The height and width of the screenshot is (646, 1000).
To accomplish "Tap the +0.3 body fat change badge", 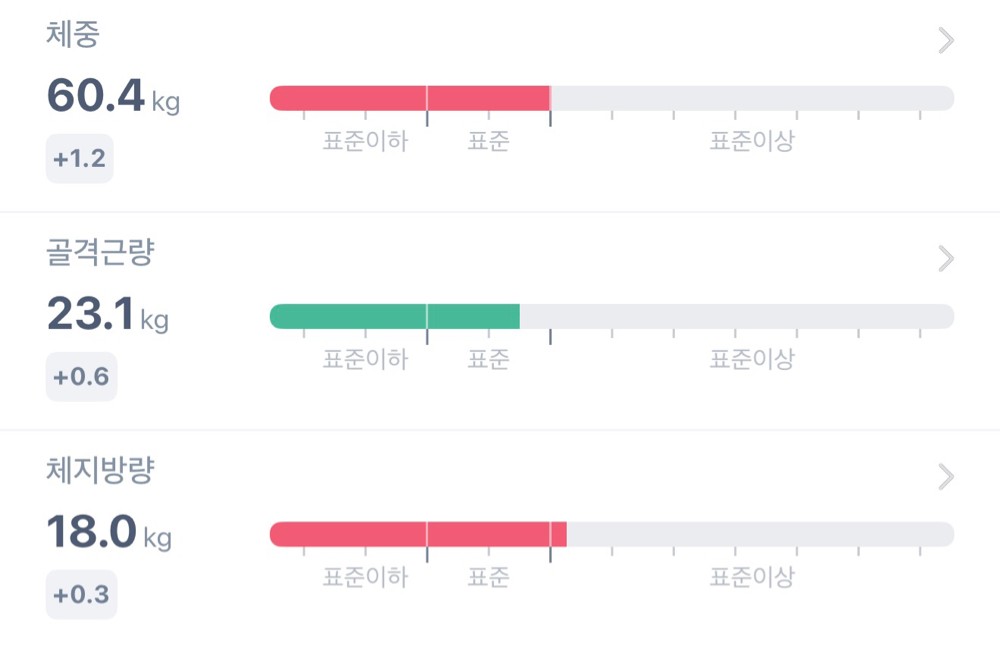I will [81, 595].
